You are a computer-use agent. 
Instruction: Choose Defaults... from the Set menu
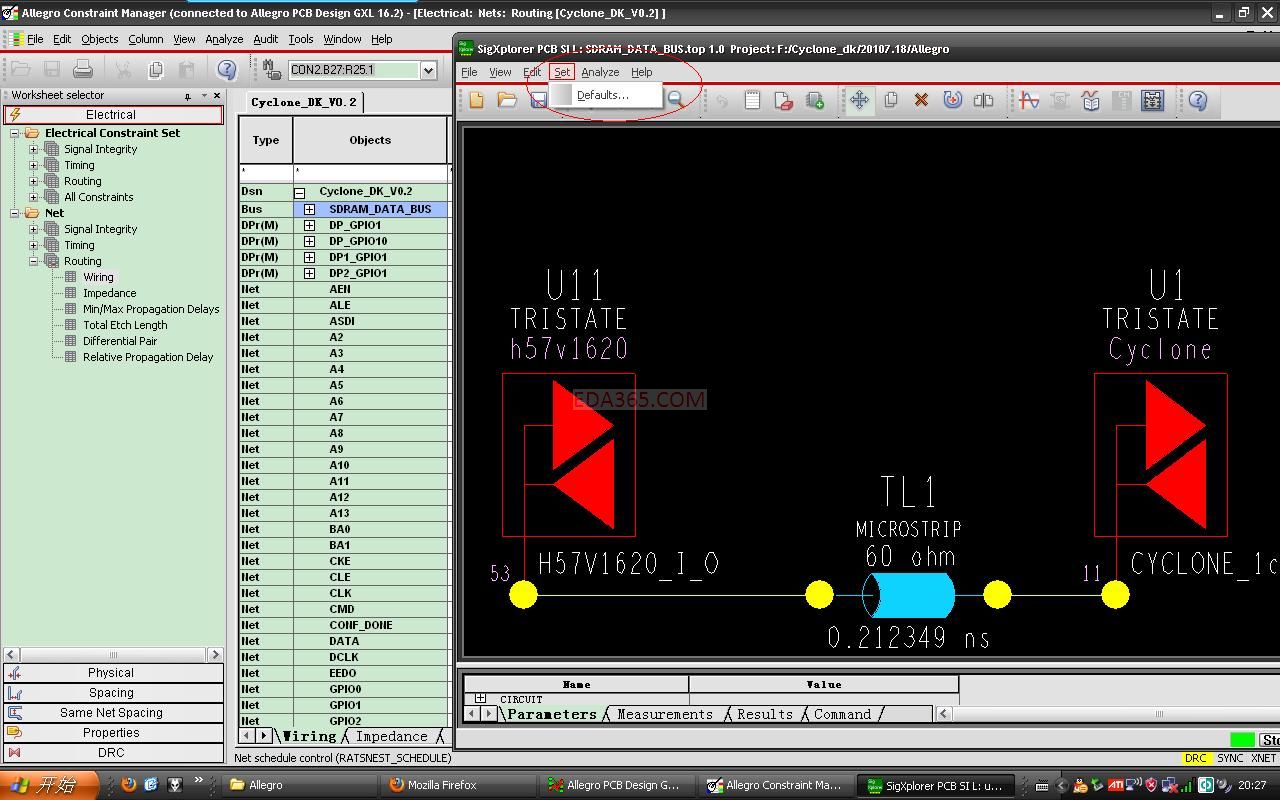point(603,95)
